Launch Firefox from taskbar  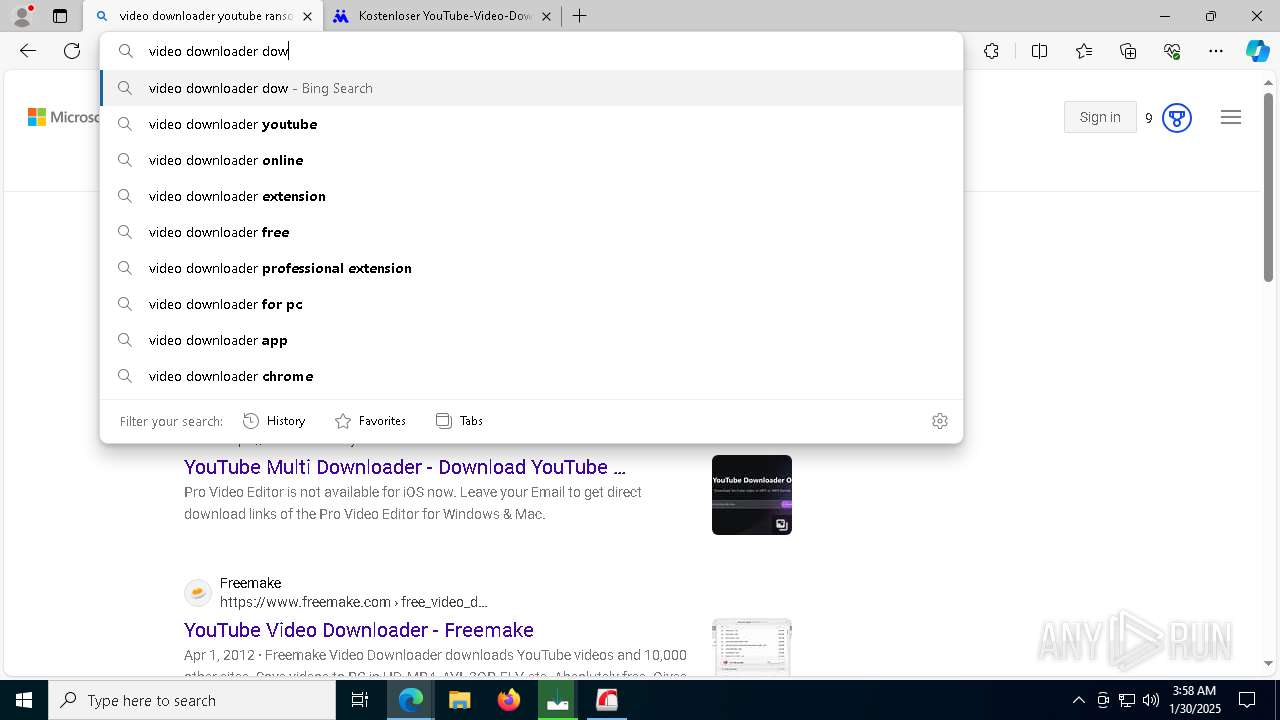tap(509, 700)
